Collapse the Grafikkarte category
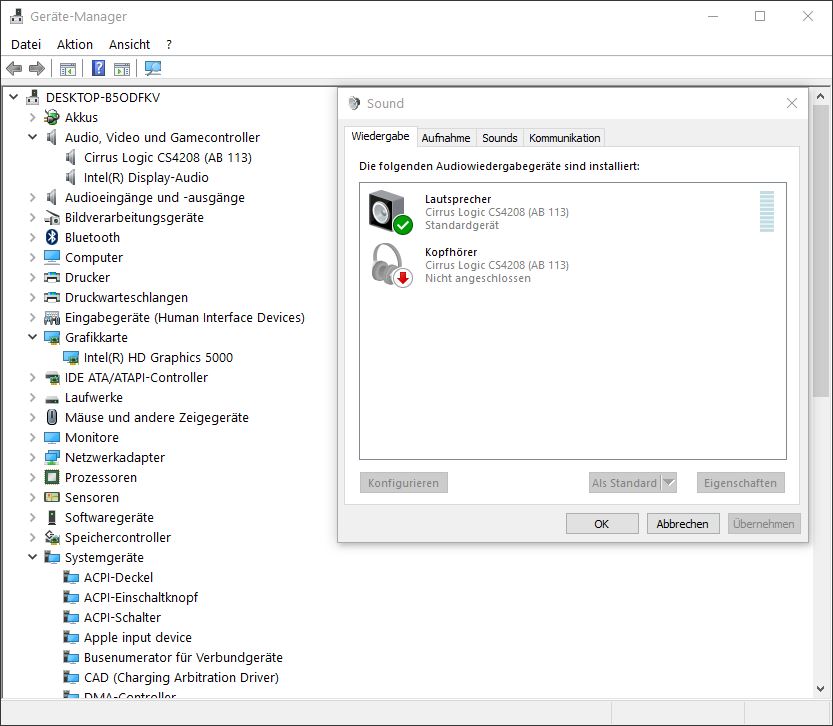The image size is (833, 726). tap(32, 337)
